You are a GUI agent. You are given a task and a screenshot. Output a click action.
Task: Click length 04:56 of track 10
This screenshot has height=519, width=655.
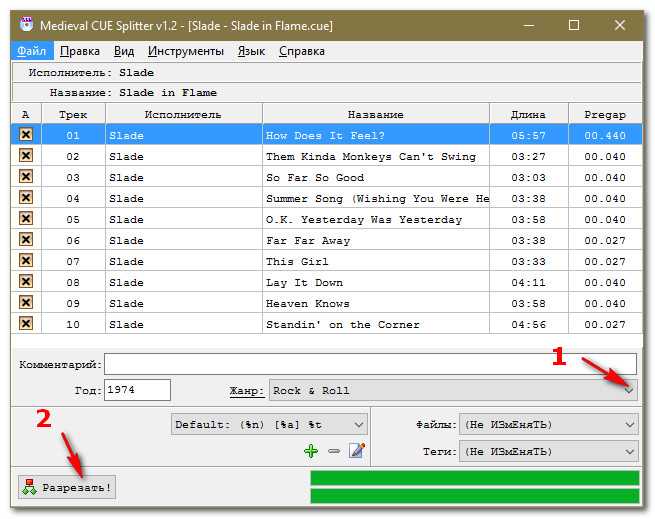pos(528,324)
